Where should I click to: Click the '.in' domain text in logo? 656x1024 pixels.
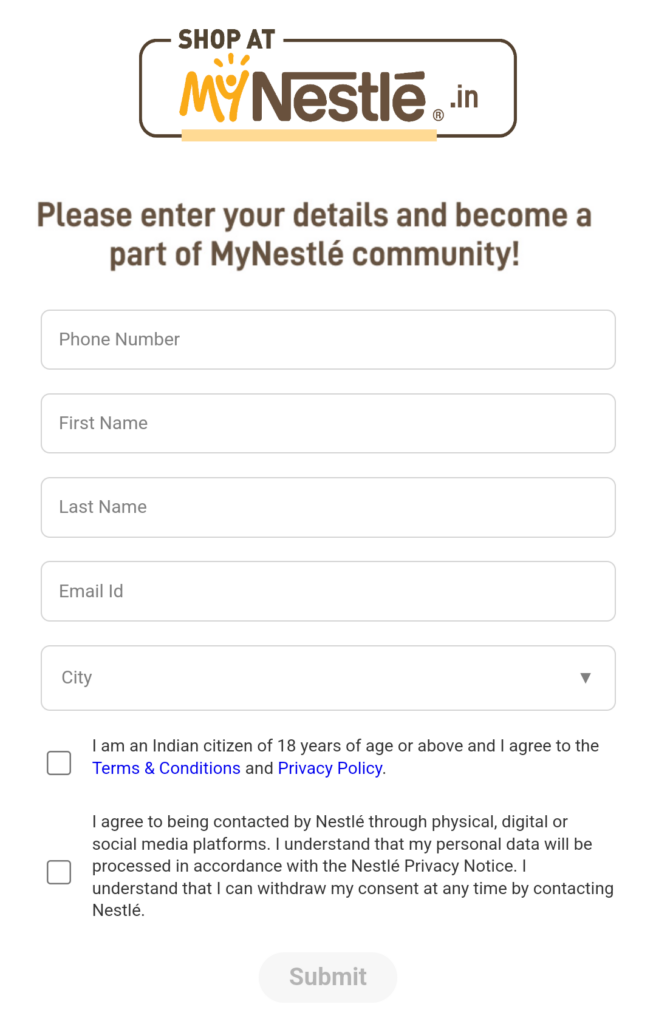[465, 97]
